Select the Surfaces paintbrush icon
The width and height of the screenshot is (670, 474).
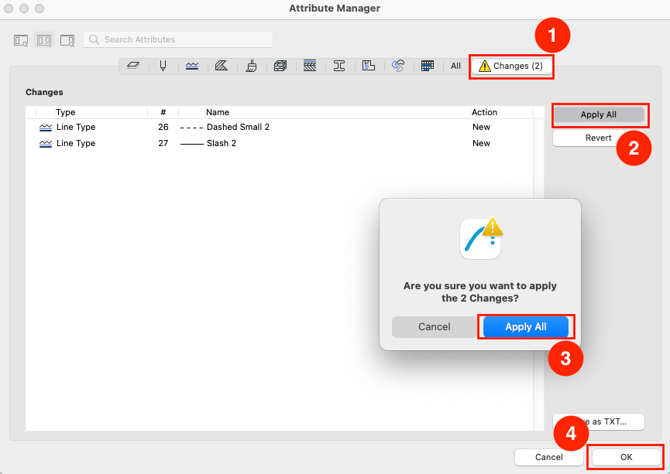251,66
